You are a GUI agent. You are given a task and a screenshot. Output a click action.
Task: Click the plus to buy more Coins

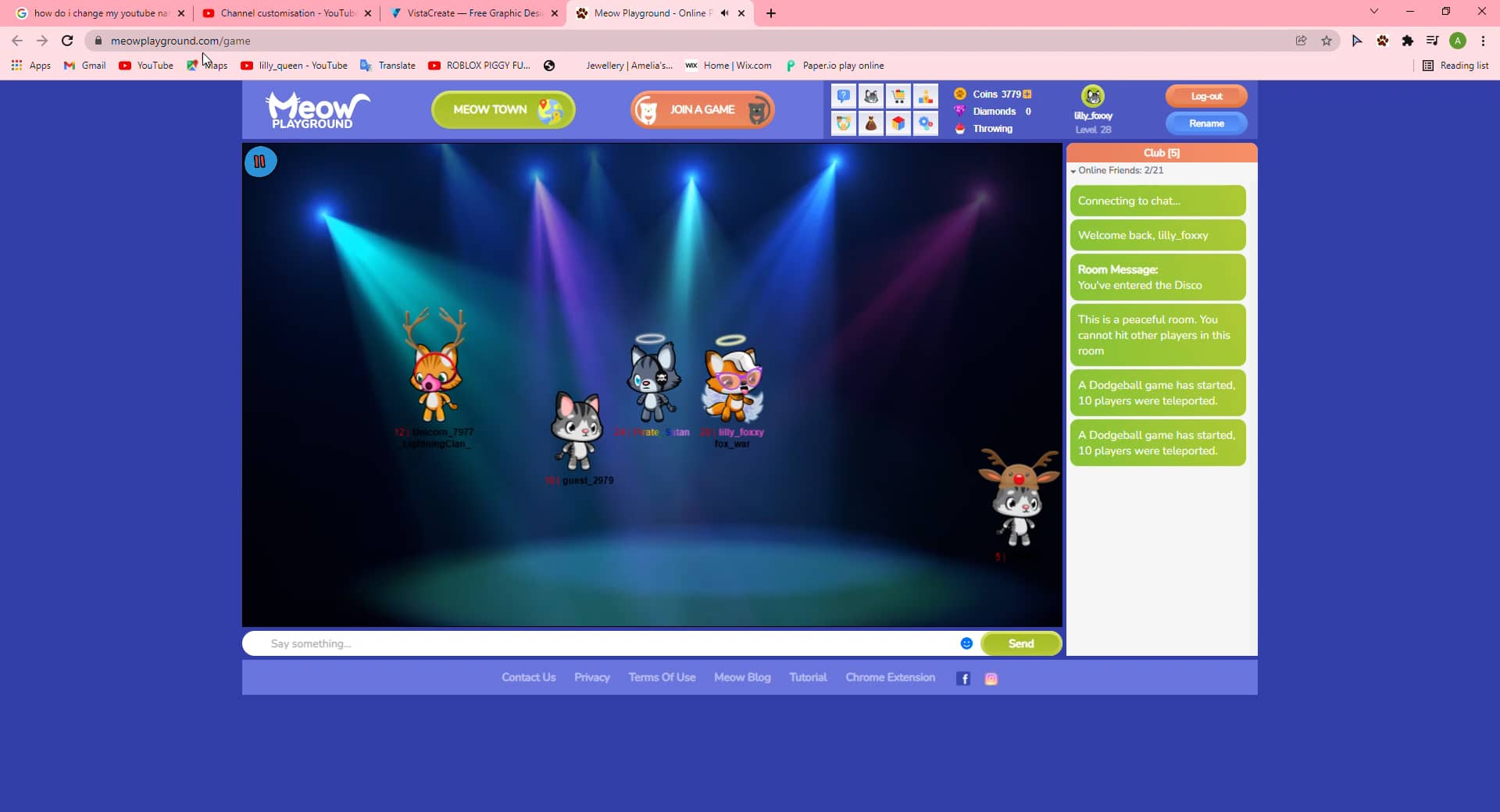(x=1027, y=94)
